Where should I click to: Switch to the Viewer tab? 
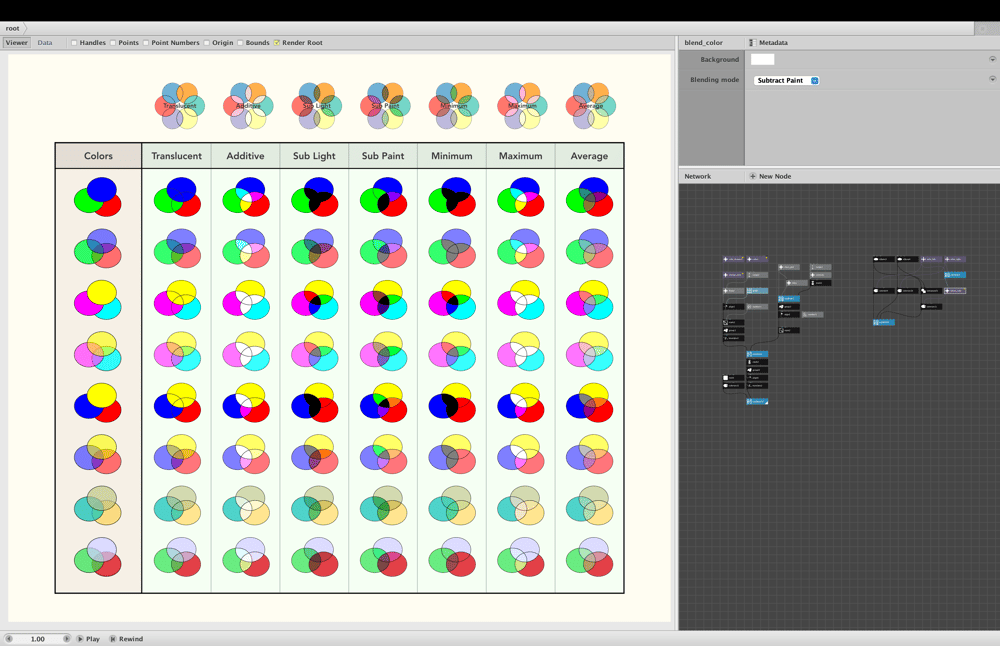coord(17,43)
